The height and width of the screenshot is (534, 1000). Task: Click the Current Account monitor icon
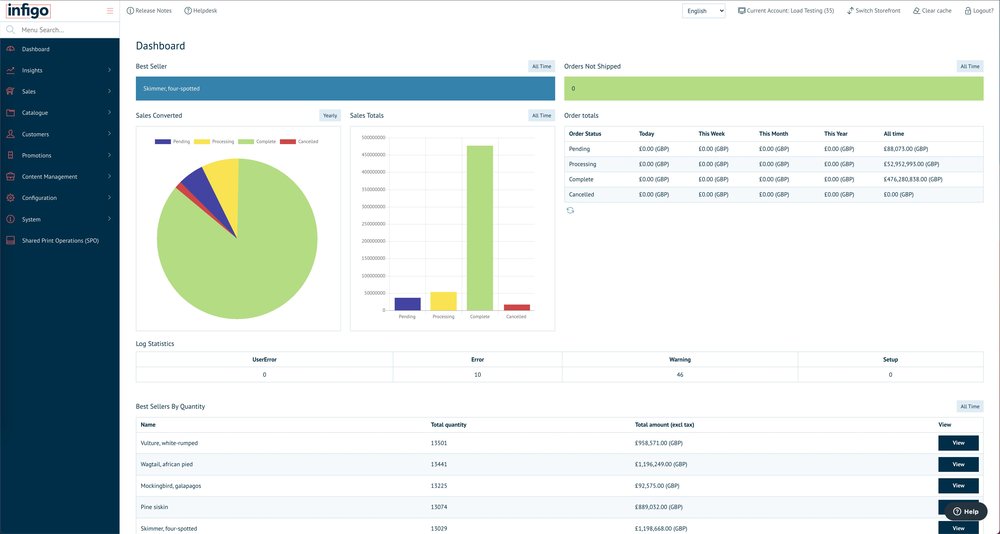[x=742, y=11]
